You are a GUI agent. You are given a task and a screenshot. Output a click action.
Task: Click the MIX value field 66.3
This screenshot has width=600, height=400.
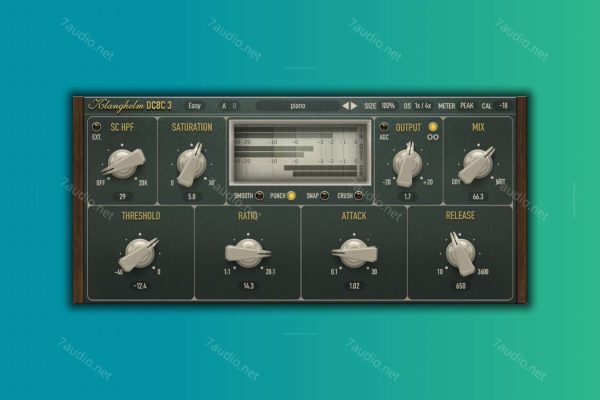tap(478, 197)
